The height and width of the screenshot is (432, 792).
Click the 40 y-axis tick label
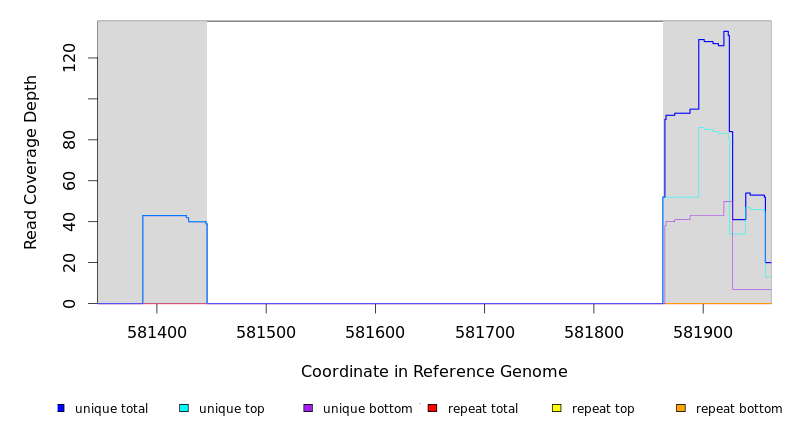69,221
